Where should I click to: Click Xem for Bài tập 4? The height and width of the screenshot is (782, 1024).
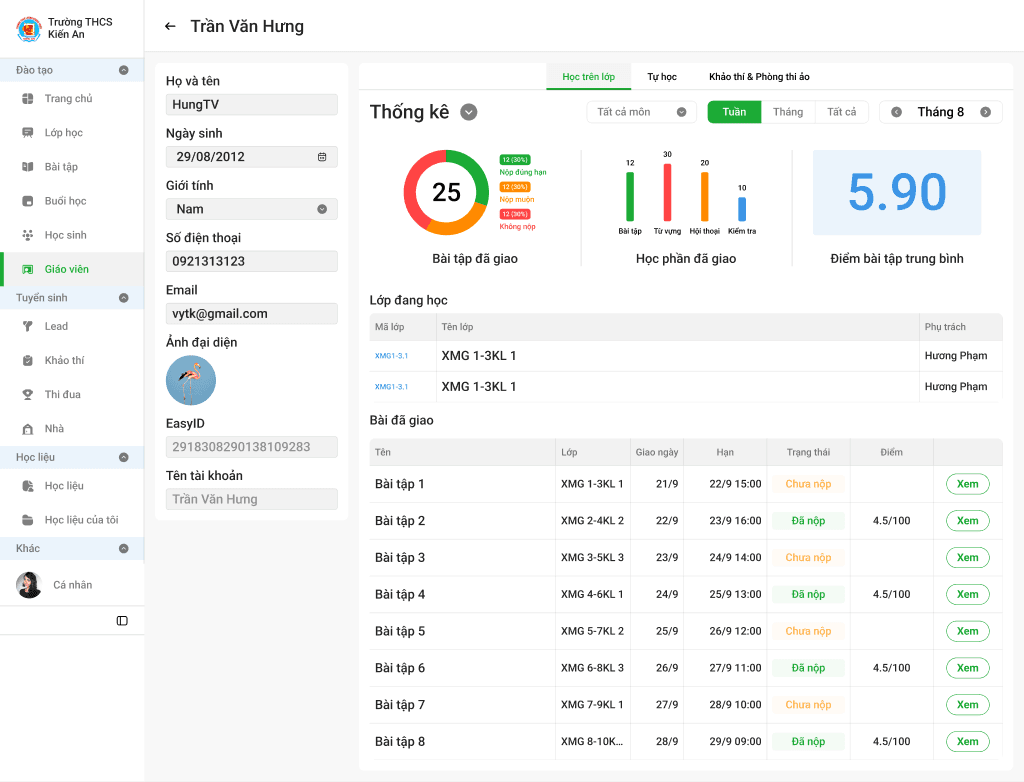point(967,595)
